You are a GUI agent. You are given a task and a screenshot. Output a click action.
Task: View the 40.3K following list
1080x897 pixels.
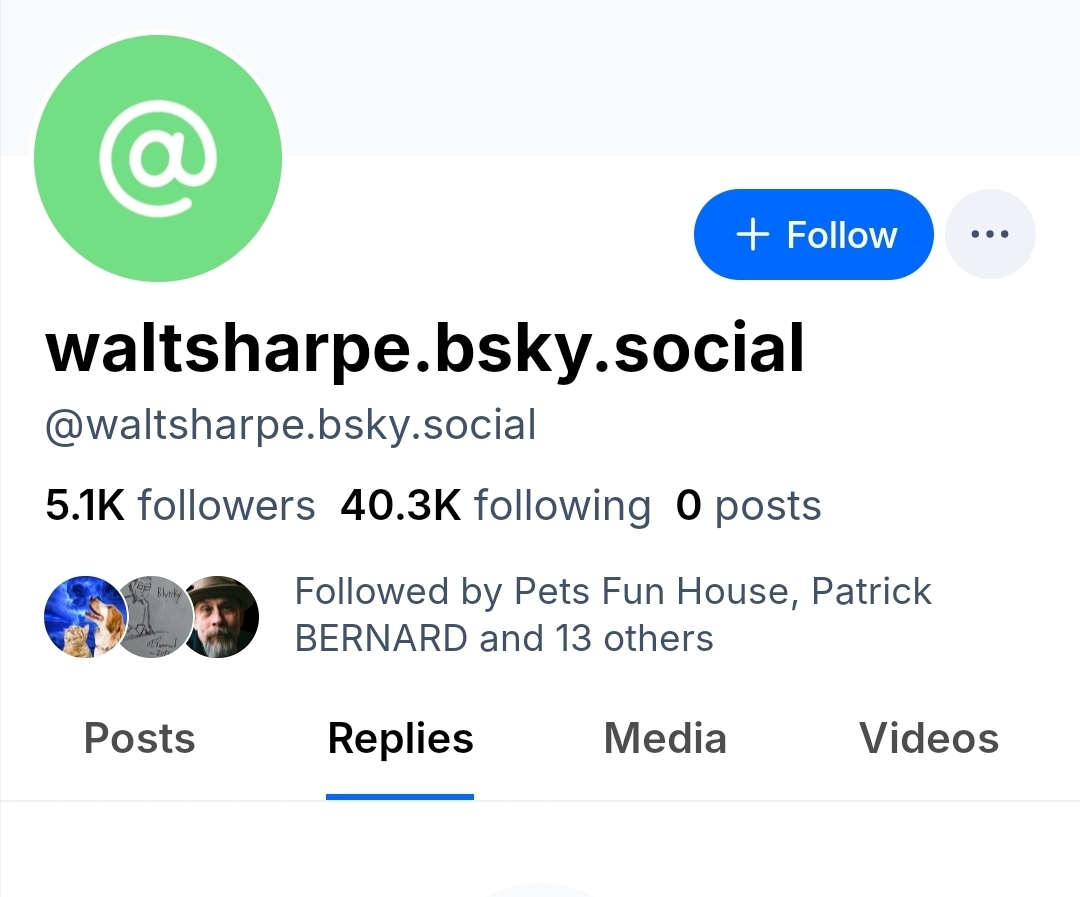(495, 506)
